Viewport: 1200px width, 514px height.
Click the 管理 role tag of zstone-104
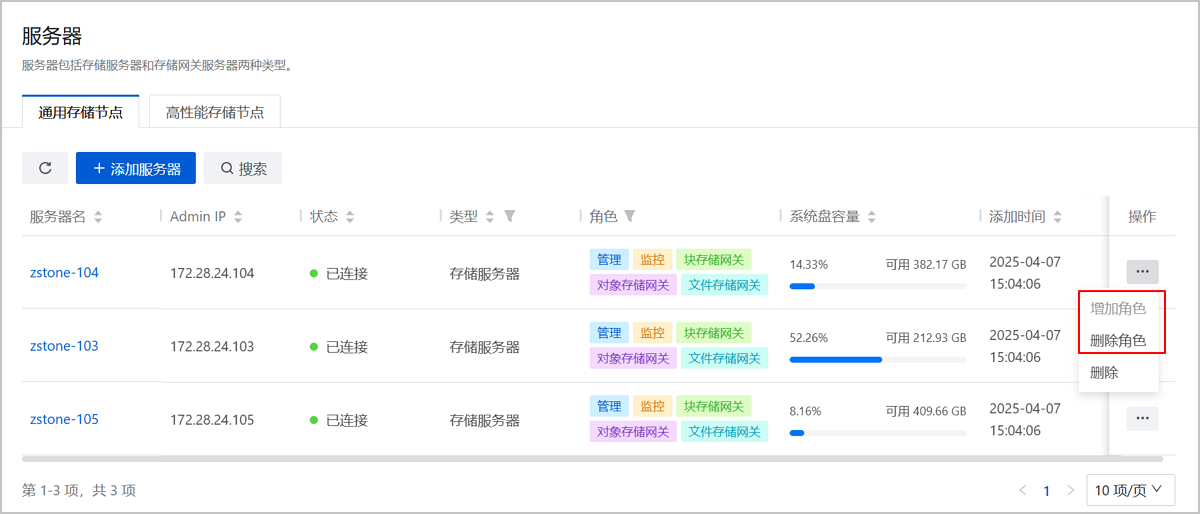click(609, 259)
